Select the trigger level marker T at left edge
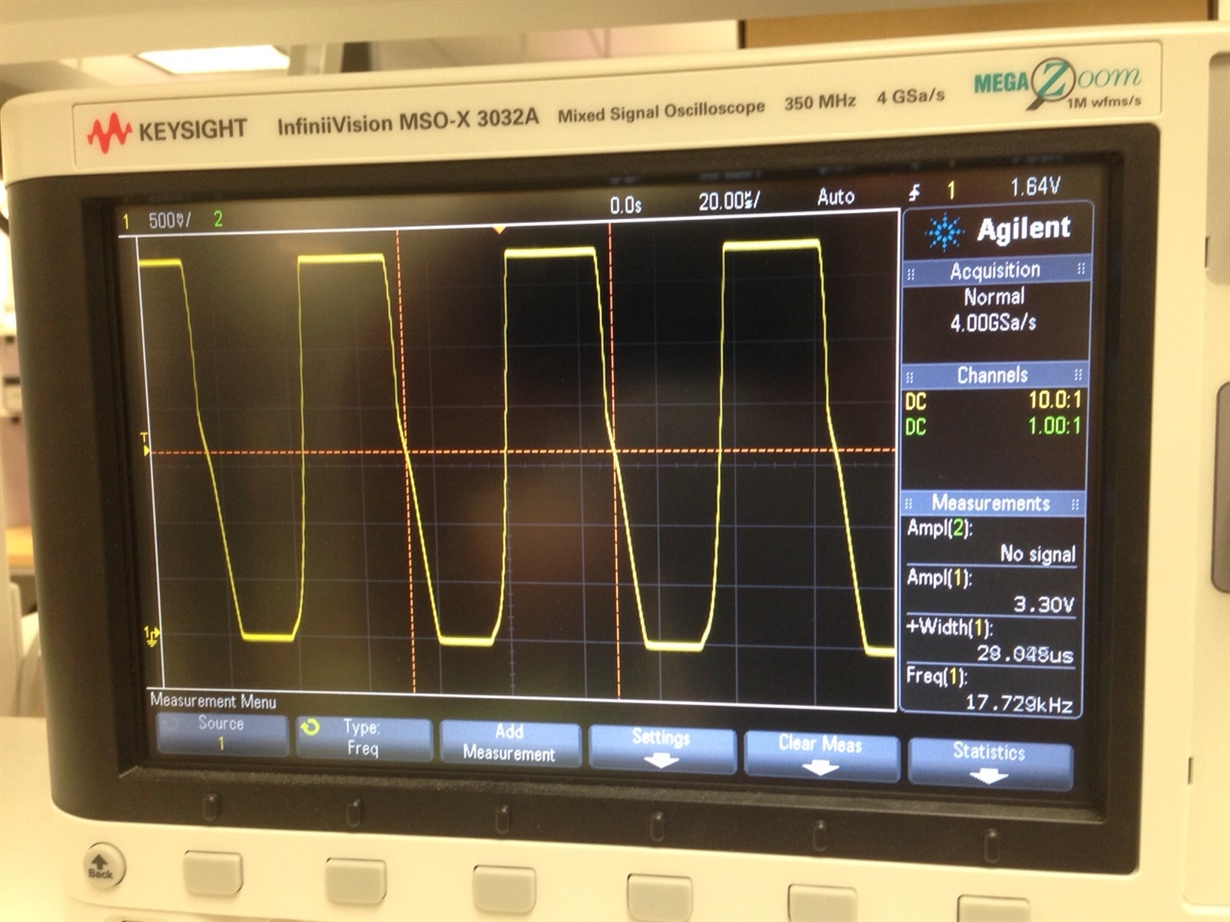 (145, 444)
